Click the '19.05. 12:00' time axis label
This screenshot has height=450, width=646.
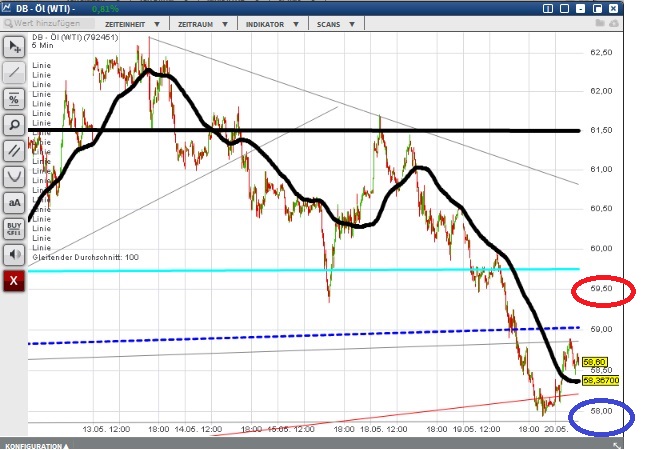[476, 429]
